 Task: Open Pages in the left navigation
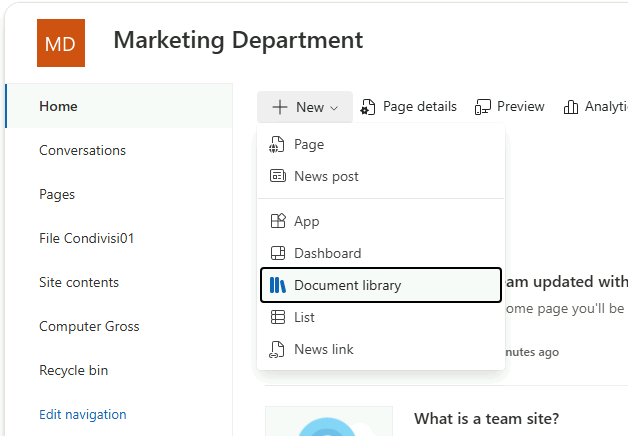57,194
